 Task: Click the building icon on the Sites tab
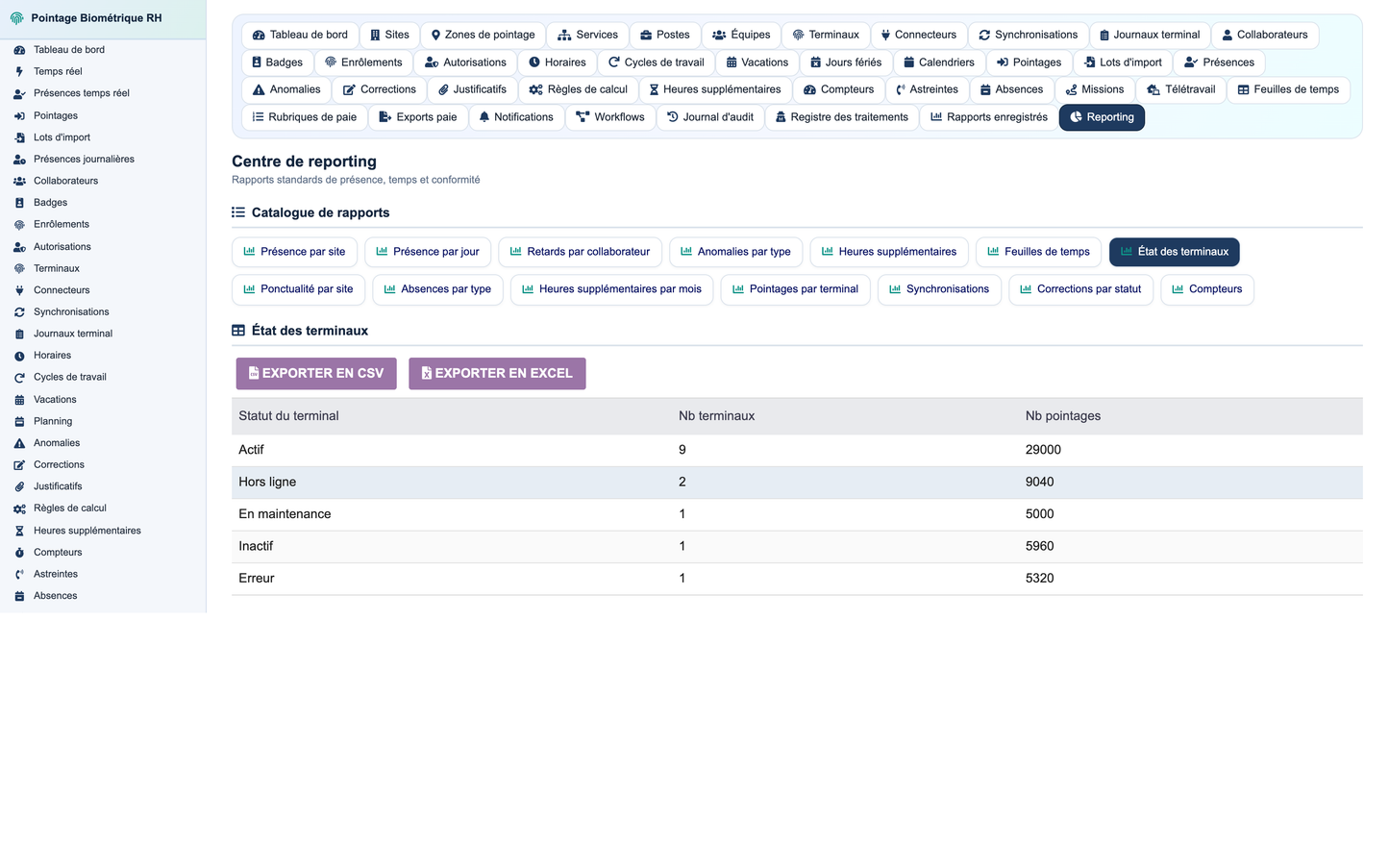point(375,35)
